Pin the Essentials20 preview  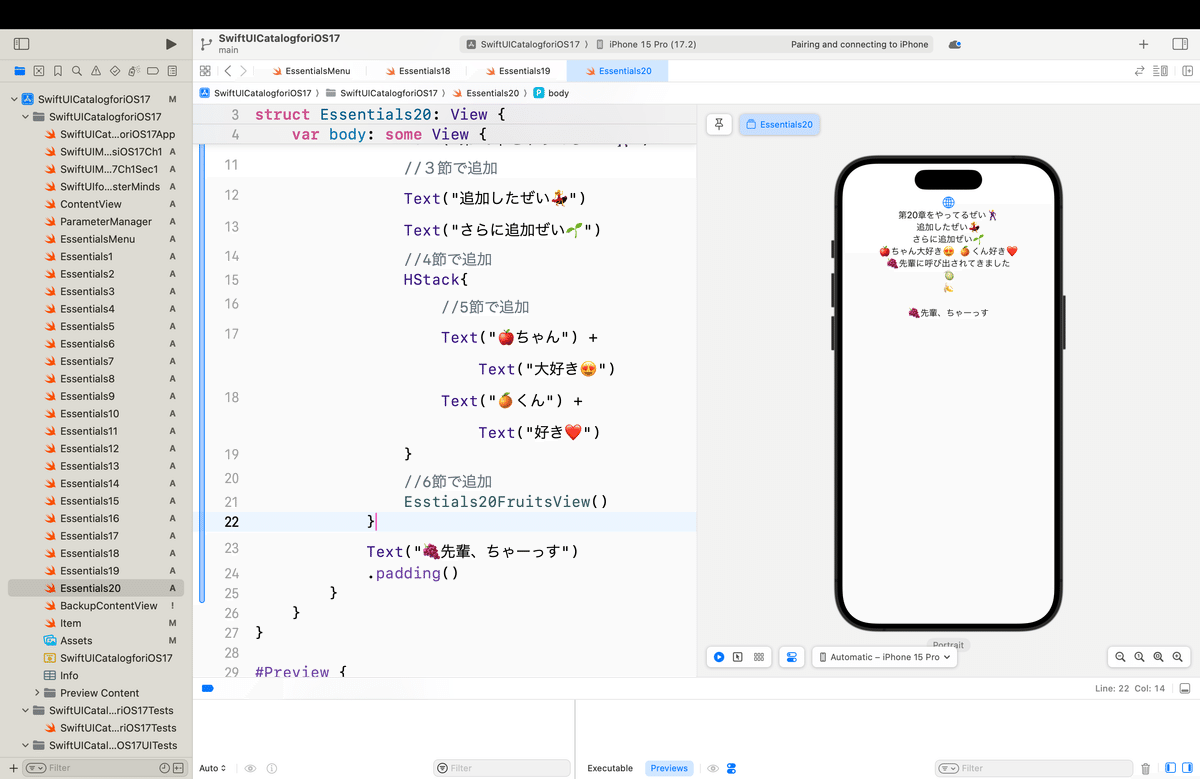point(719,124)
